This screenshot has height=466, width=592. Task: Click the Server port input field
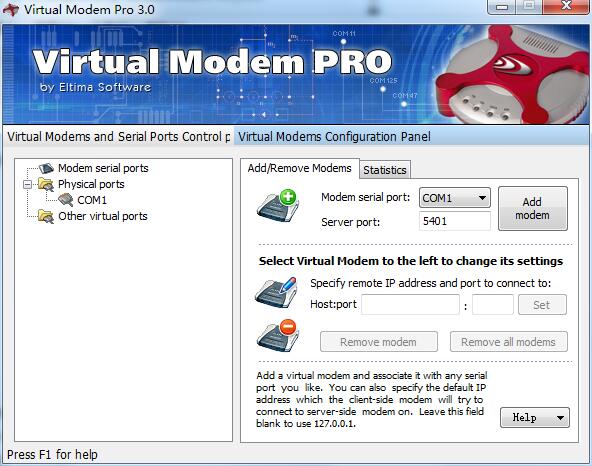click(x=455, y=221)
